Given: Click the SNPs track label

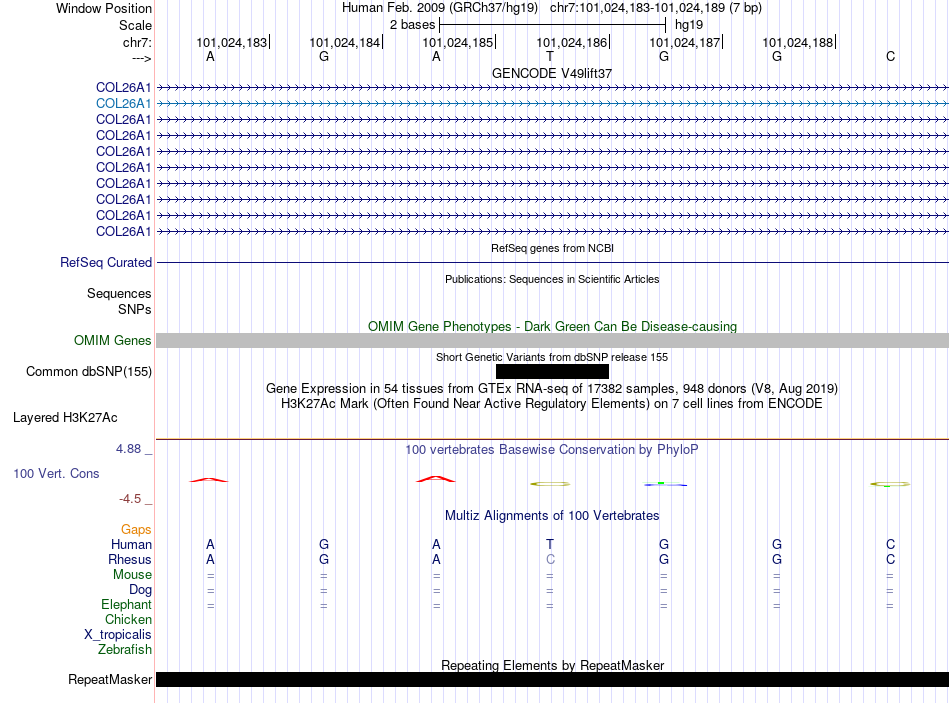Looking at the screenshot, I should coord(135,309).
